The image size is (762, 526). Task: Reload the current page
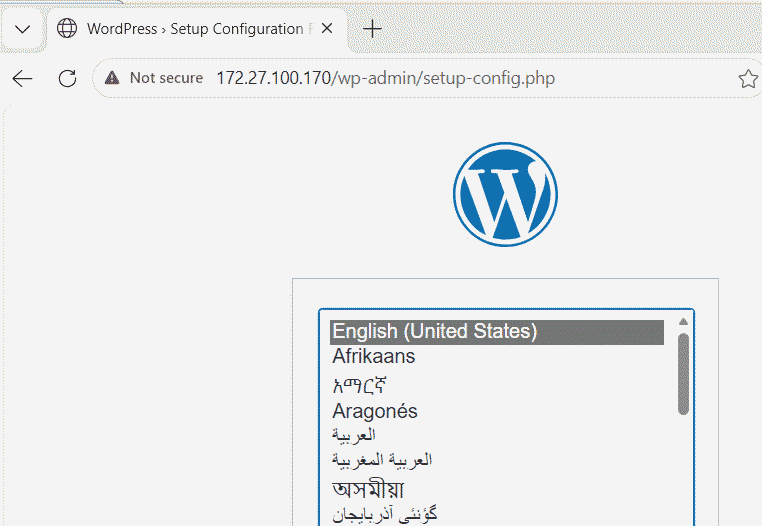[x=67, y=78]
